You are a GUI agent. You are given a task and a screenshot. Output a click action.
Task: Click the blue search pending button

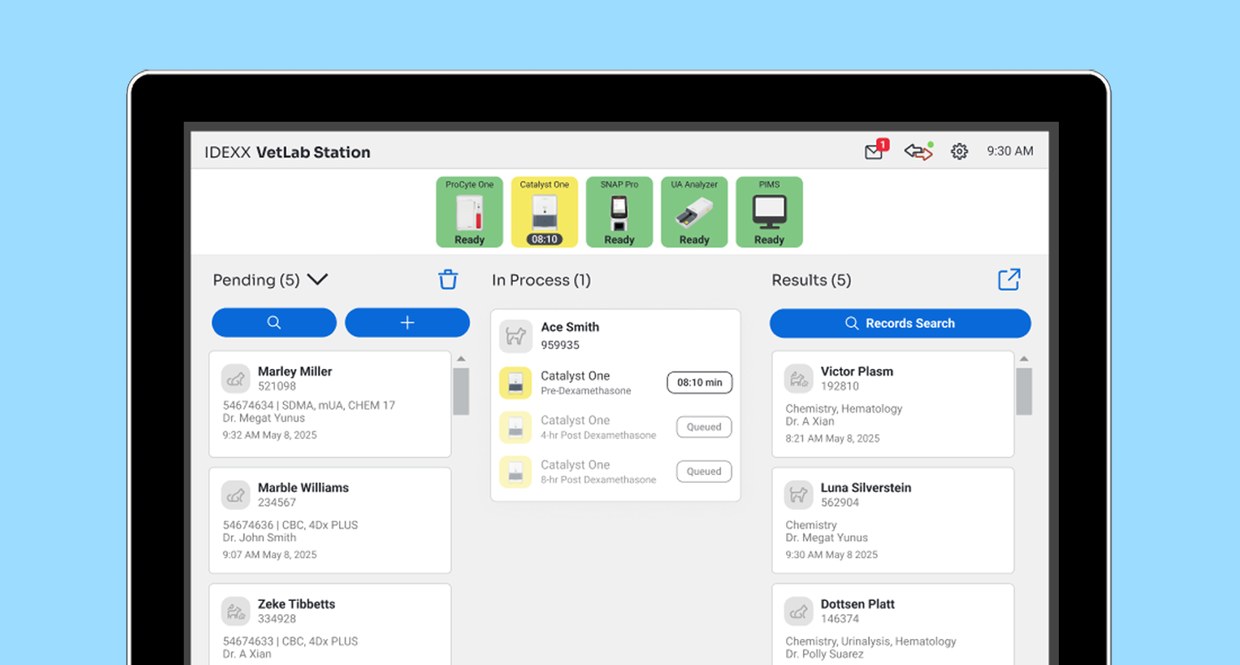pyautogui.click(x=274, y=323)
